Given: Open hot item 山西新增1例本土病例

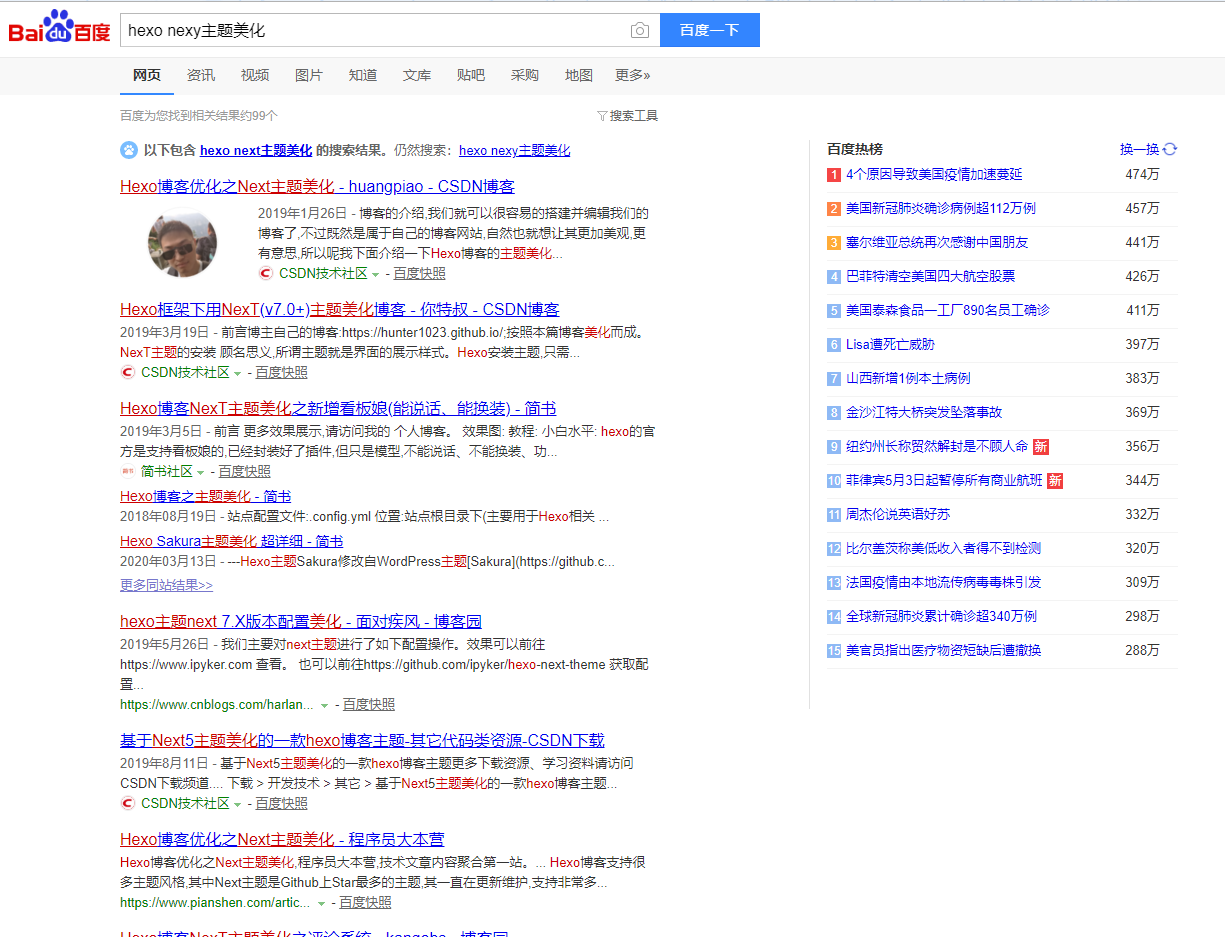Looking at the screenshot, I should (908, 378).
